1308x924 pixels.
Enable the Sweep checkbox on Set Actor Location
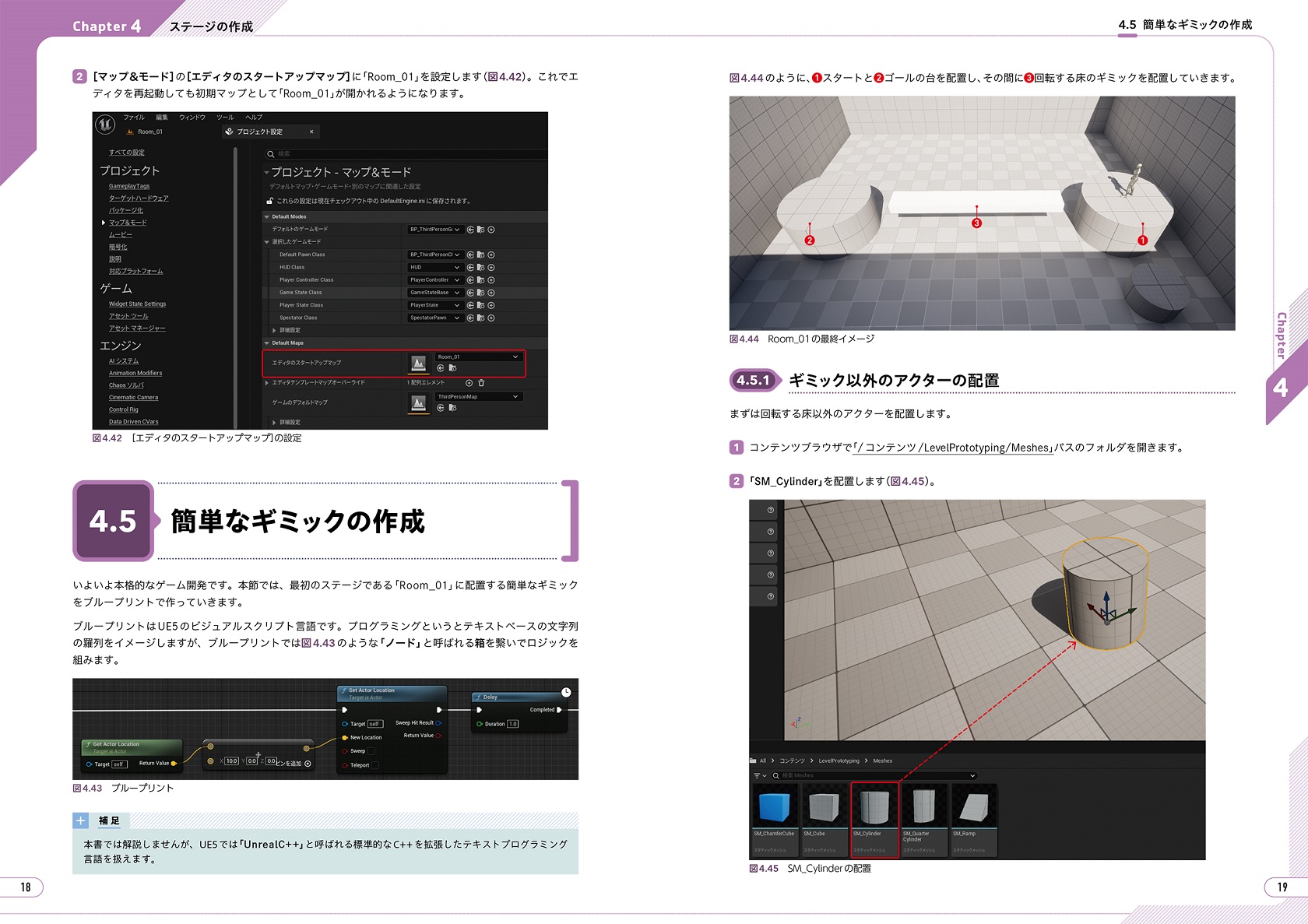pyautogui.click(x=371, y=751)
